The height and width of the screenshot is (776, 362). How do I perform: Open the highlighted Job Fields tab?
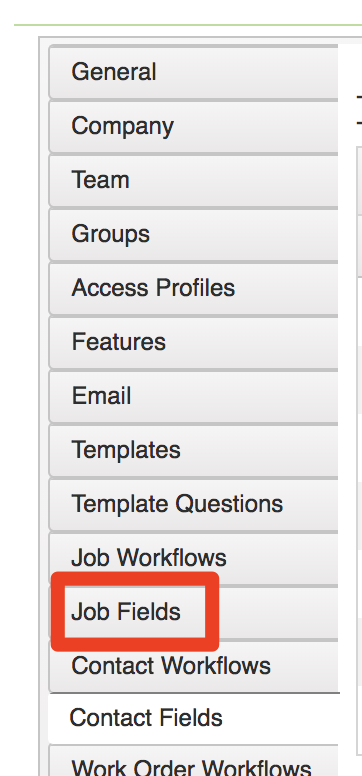[194, 612]
